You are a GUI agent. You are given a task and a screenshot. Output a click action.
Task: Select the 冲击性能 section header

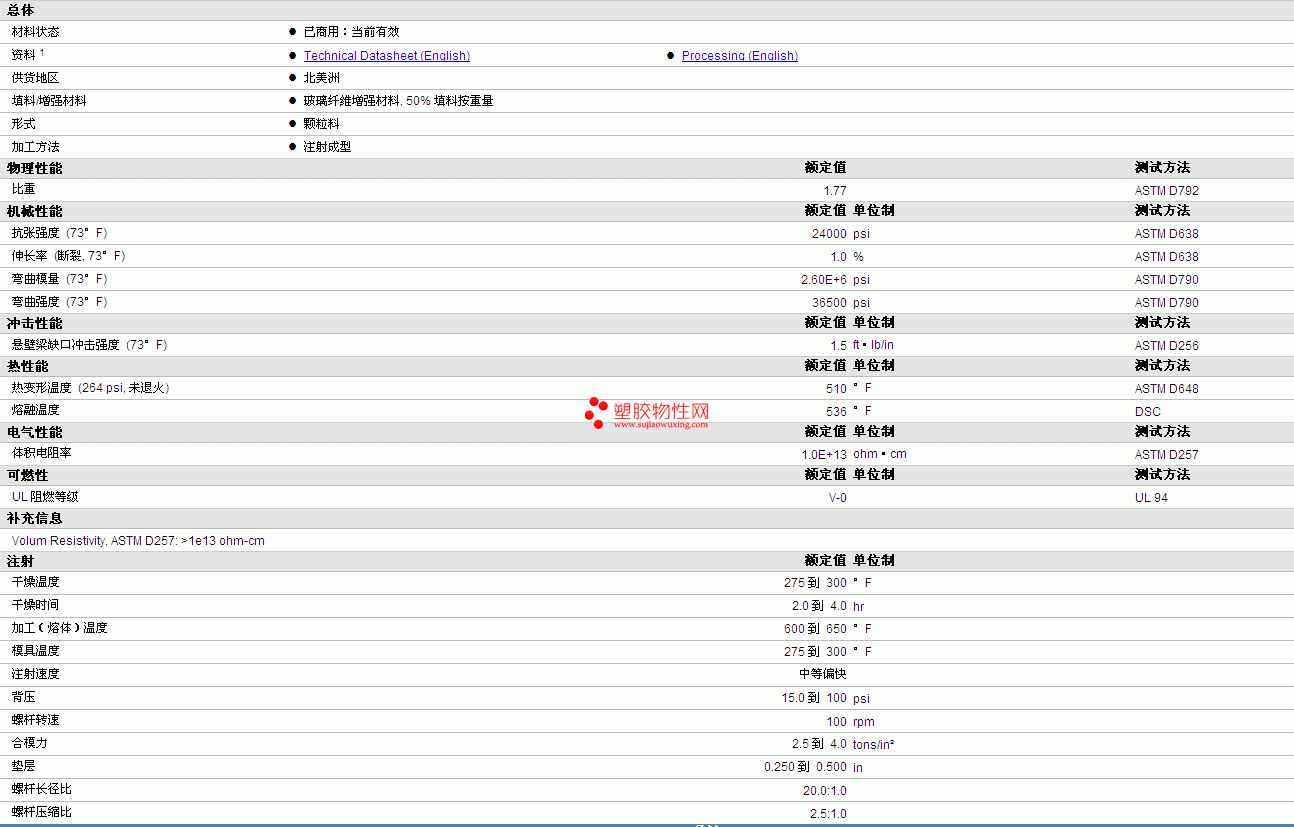[34, 323]
